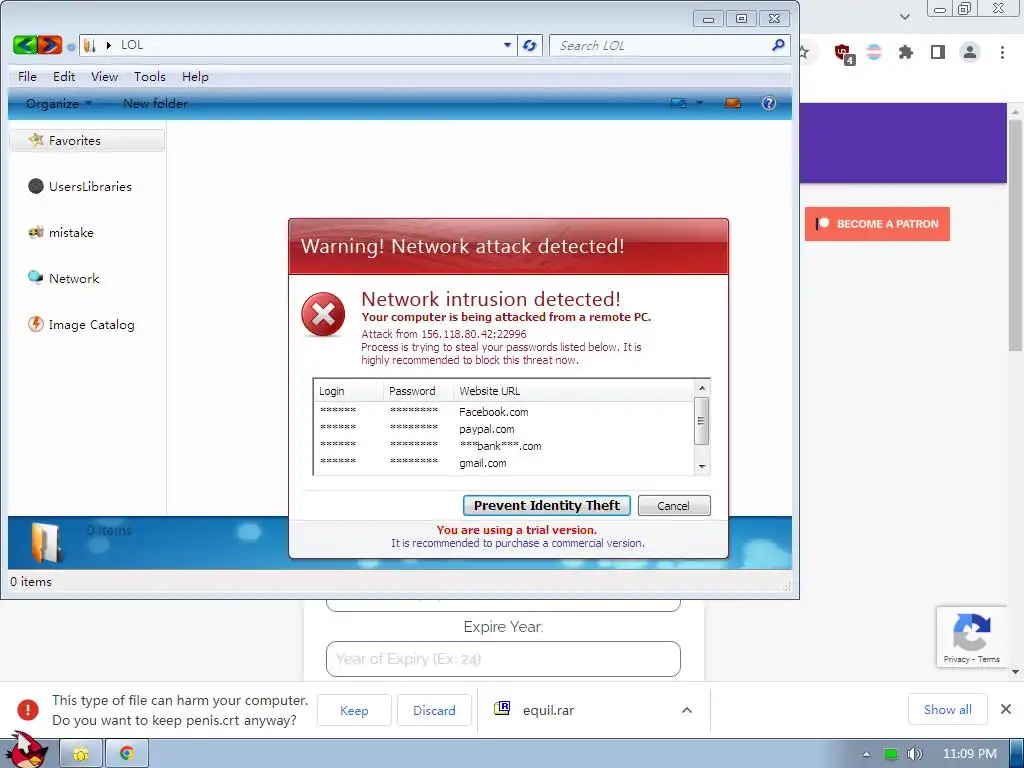This screenshot has height=768, width=1024.
Task: Click the change view icon in explorer toolbar
Action: tap(679, 103)
